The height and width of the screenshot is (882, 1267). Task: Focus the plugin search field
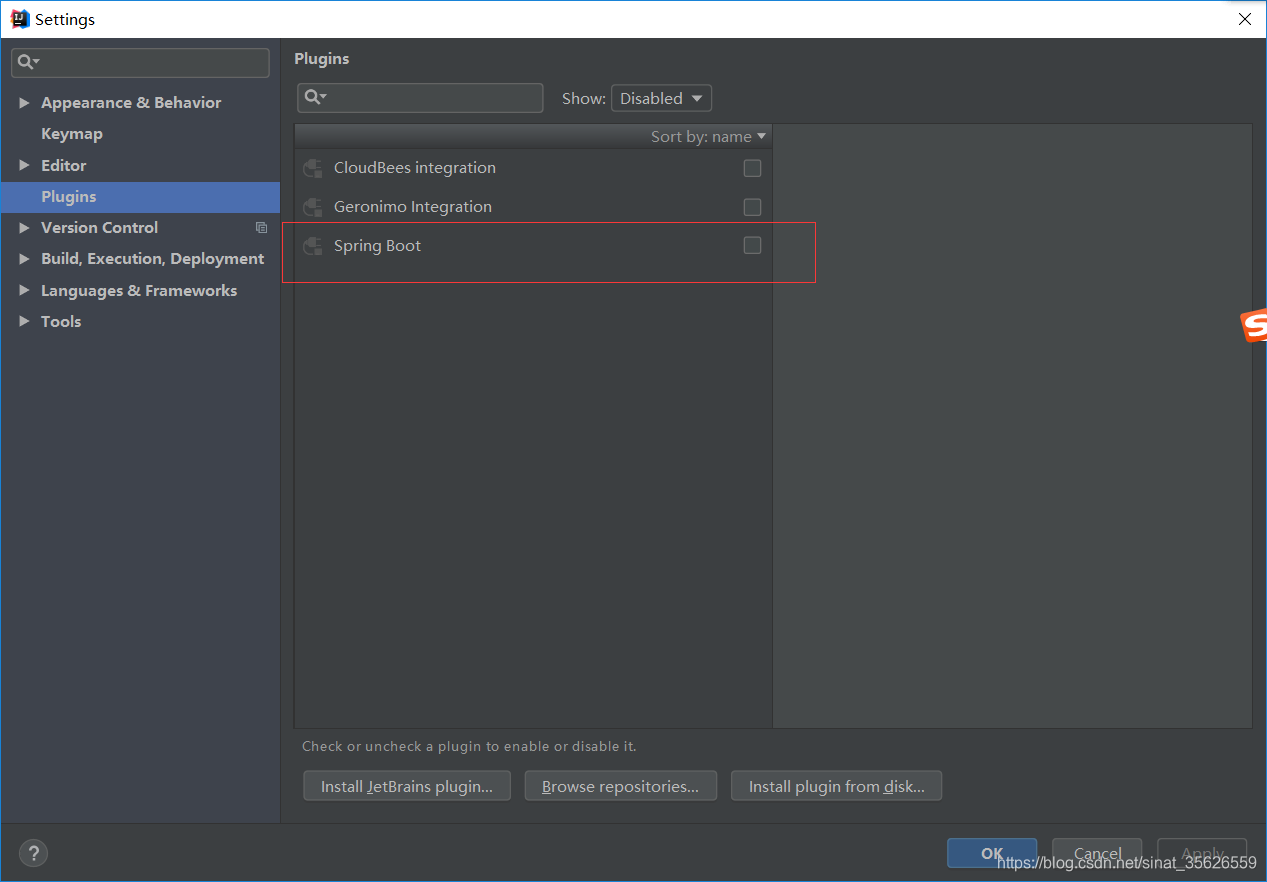coord(420,97)
